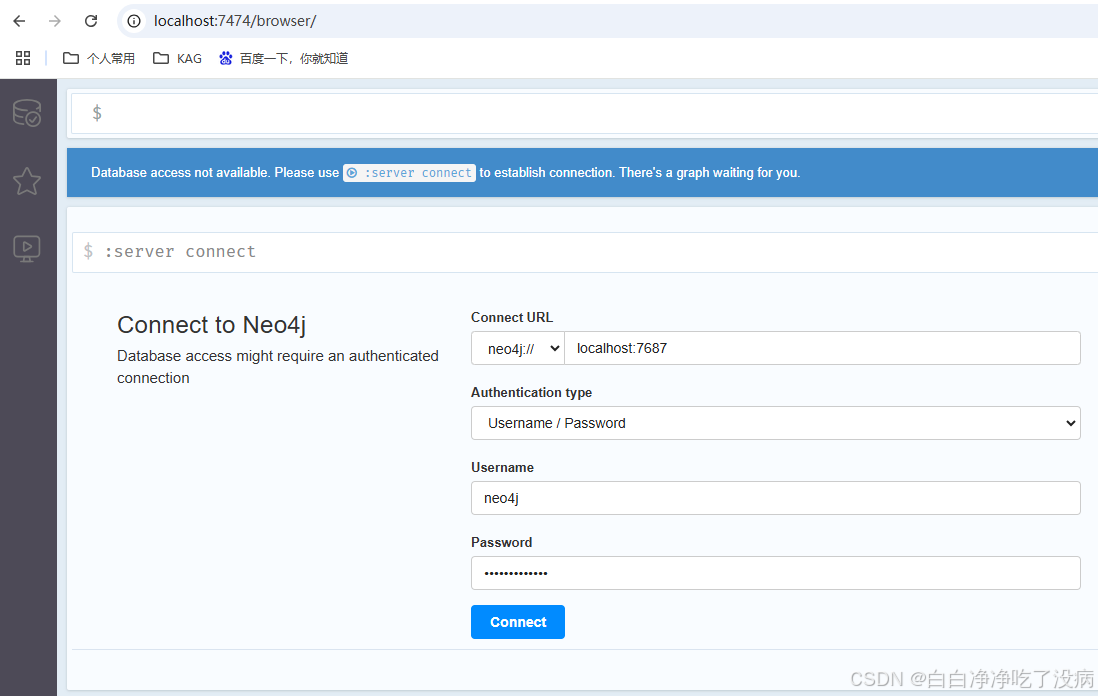Click the Authentication type label

[x=531, y=392]
